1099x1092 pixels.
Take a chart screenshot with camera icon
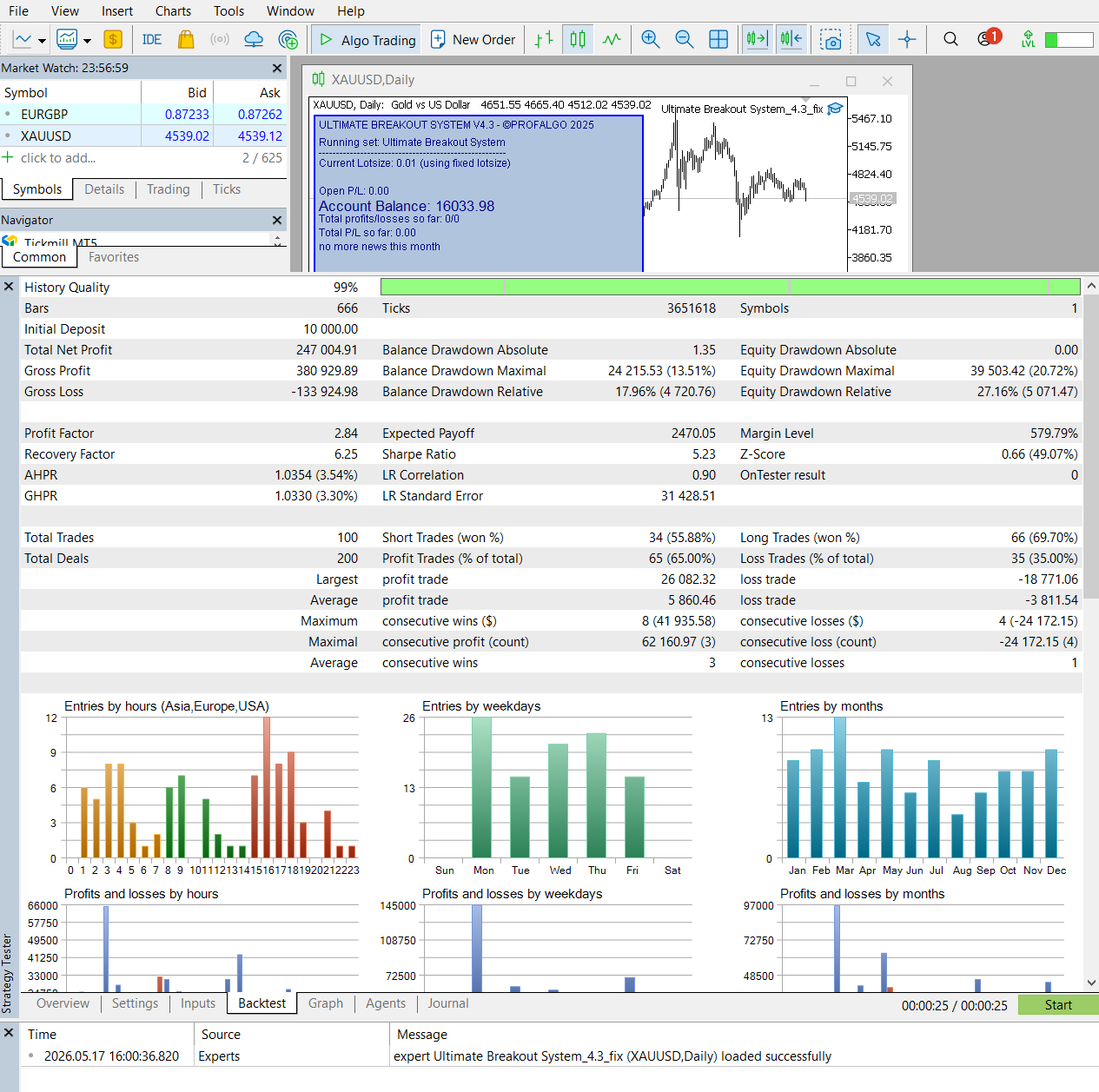[x=831, y=39]
